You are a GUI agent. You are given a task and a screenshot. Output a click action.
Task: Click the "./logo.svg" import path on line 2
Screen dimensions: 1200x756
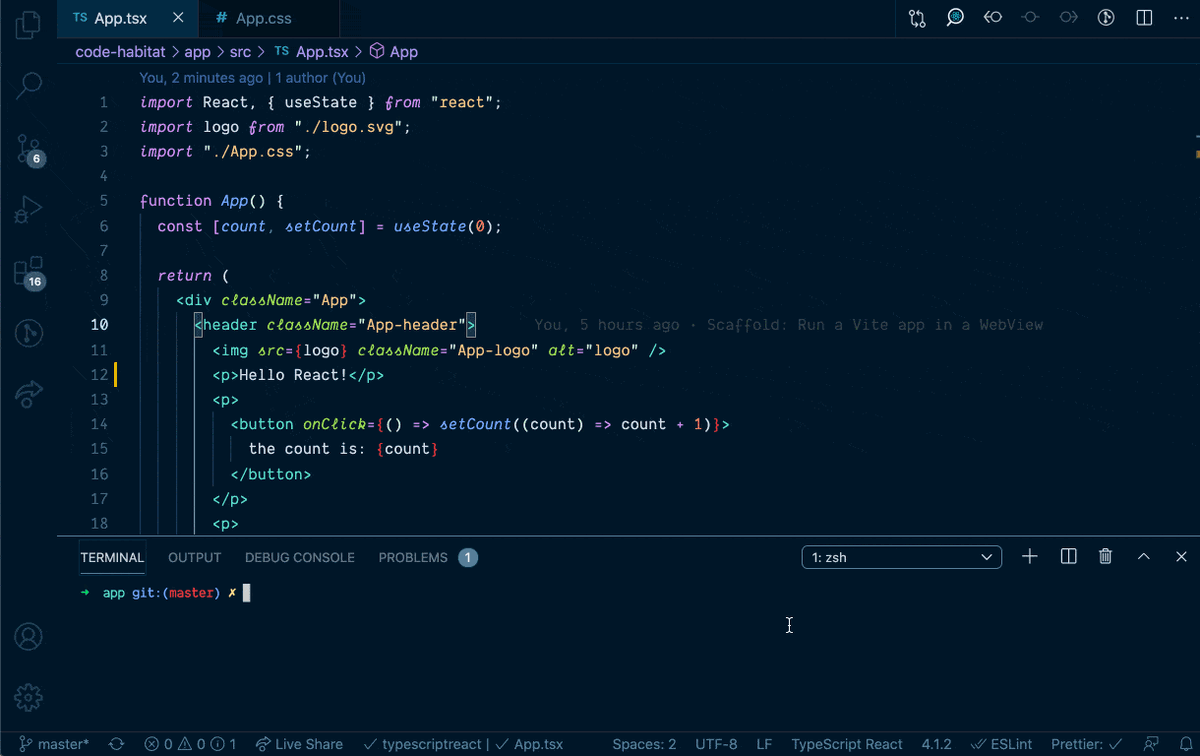350,127
